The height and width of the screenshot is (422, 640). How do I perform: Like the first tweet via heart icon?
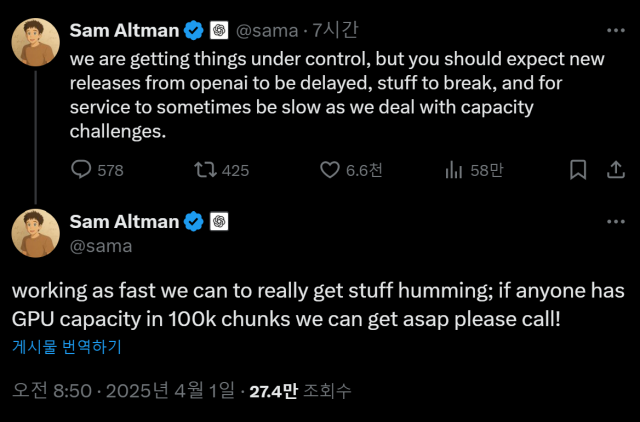click(x=330, y=171)
